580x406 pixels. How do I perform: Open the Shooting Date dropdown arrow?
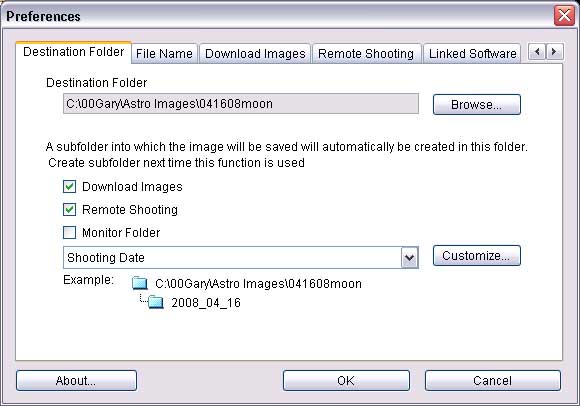pos(409,257)
